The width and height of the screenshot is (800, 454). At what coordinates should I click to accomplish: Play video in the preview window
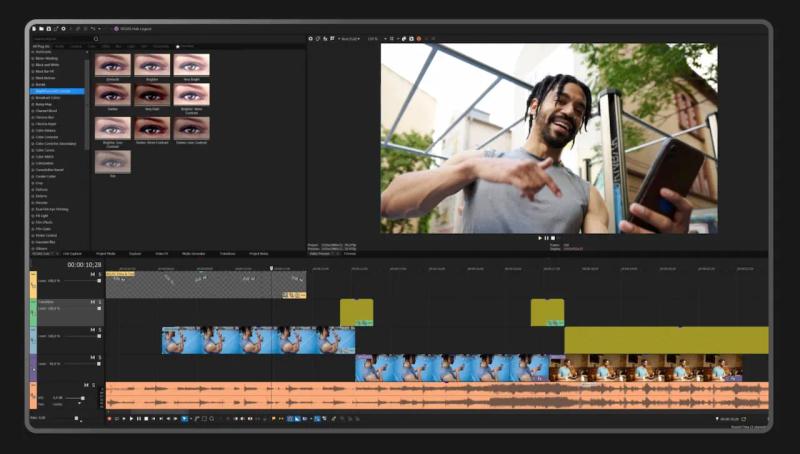pos(540,238)
